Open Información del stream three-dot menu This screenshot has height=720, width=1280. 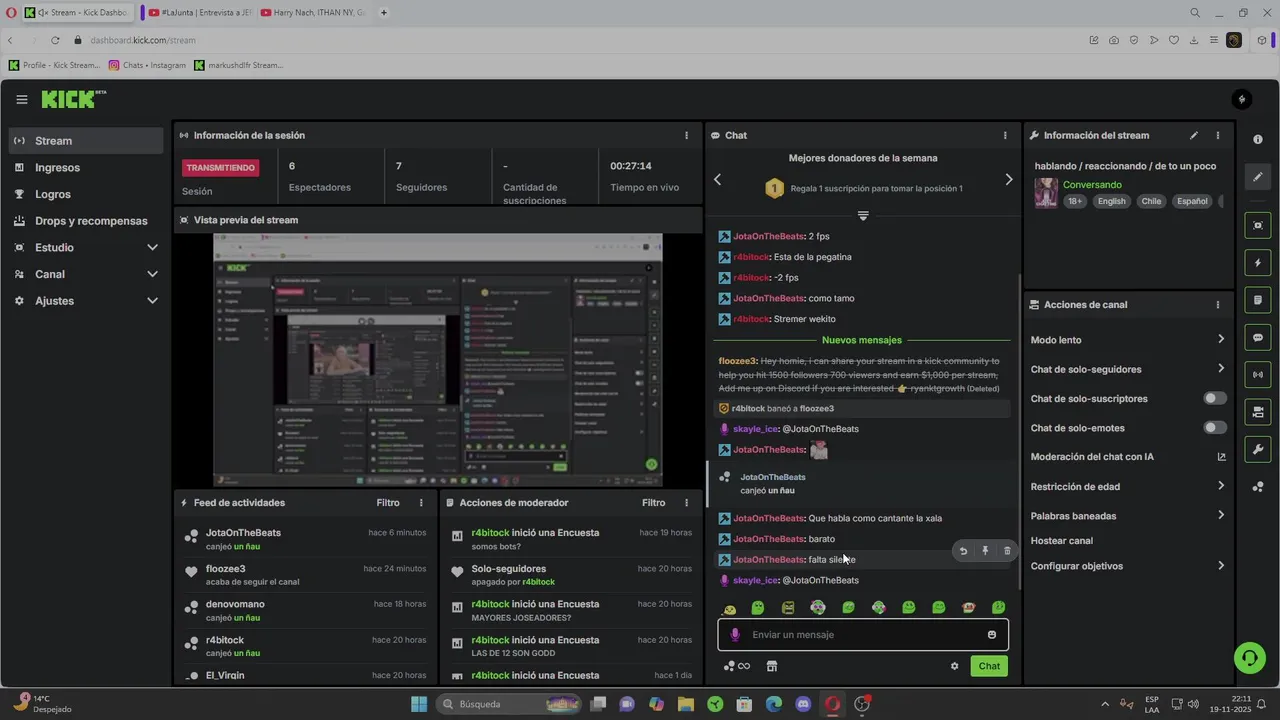1218,135
